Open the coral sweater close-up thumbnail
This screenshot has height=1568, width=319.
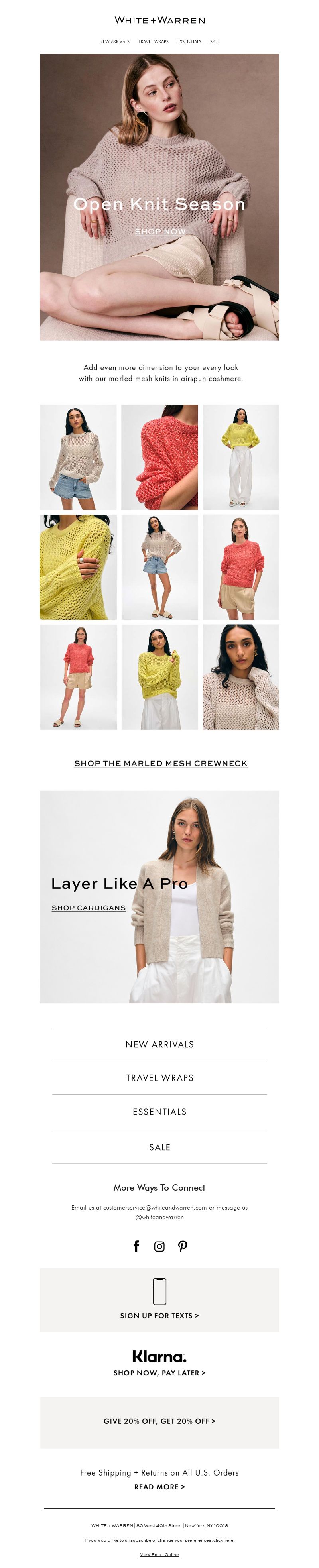(159, 457)
